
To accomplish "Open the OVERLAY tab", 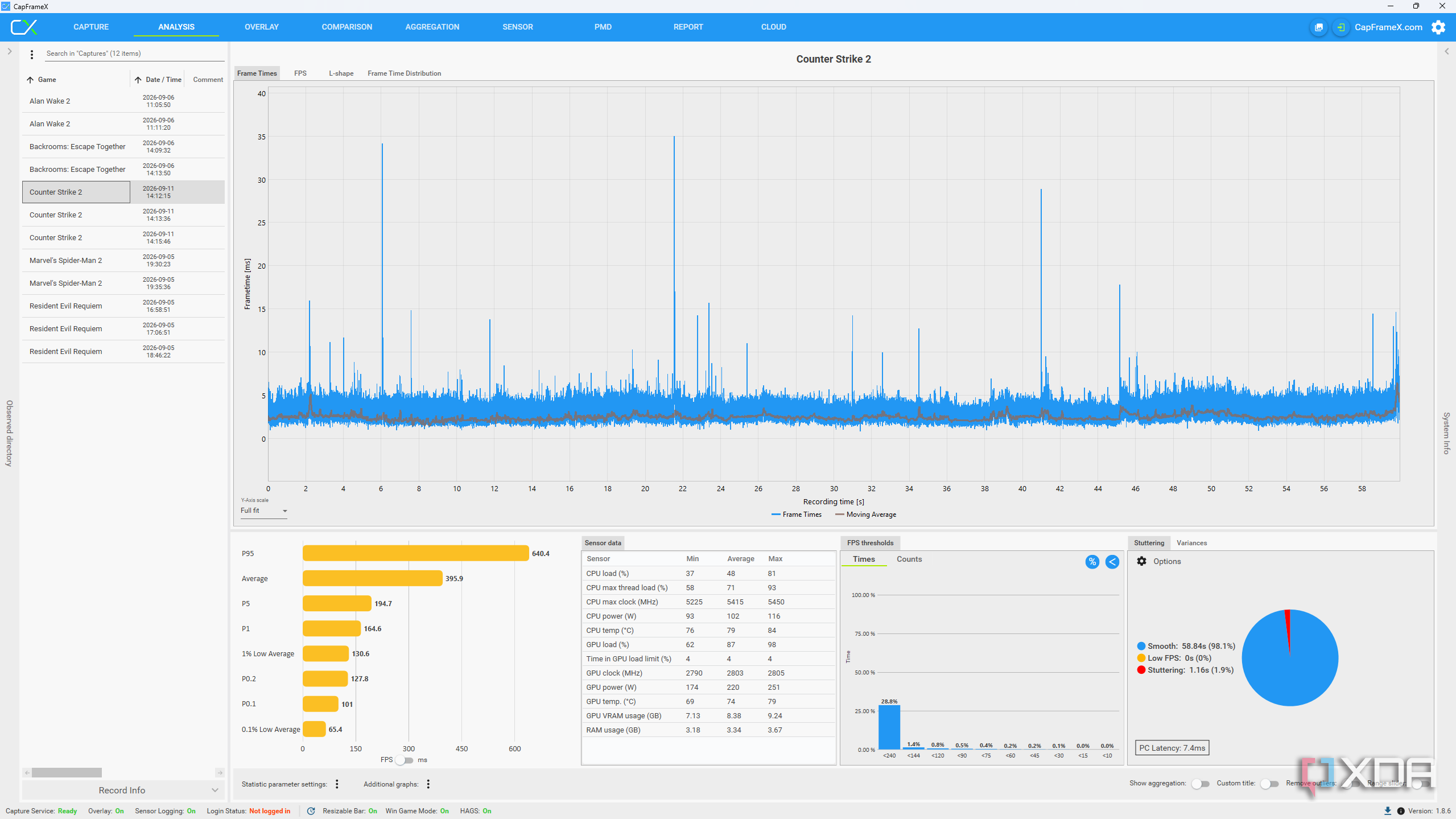I will [262, 27].
